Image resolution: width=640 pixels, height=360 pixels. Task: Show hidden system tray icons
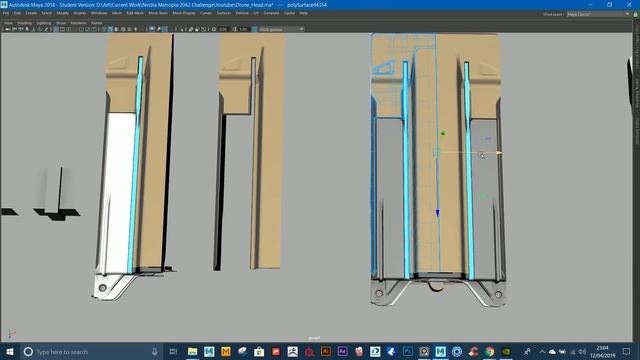coord(542,351)
